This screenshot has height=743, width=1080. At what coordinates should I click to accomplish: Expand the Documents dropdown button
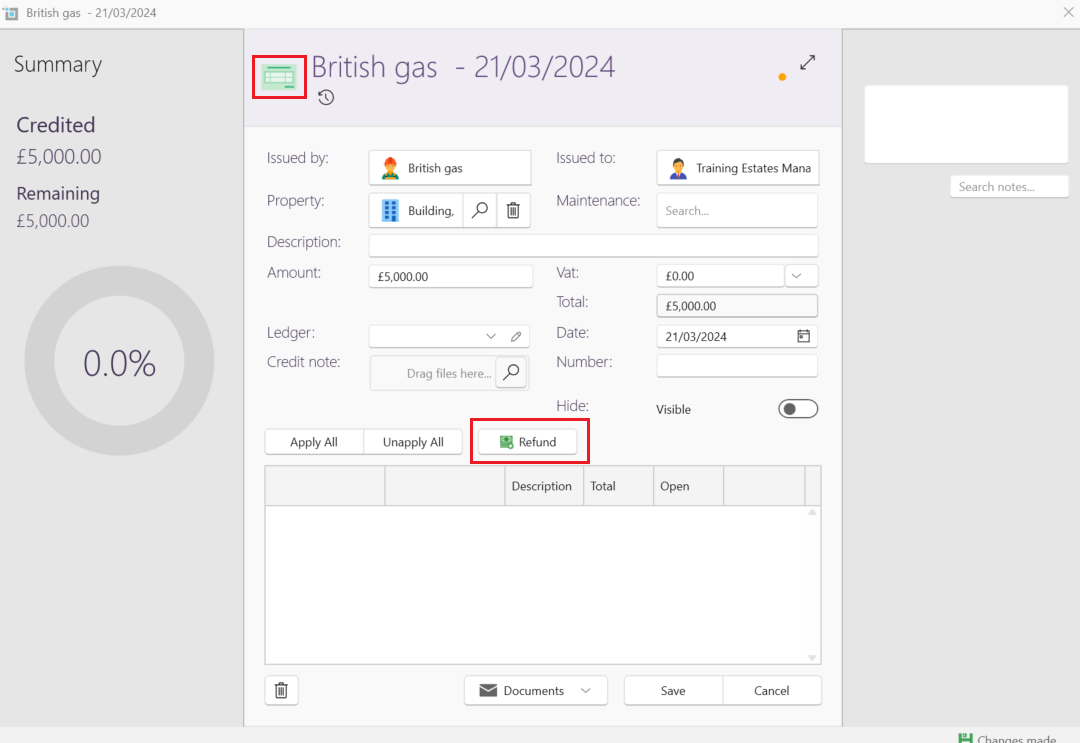tap(536, 690)
